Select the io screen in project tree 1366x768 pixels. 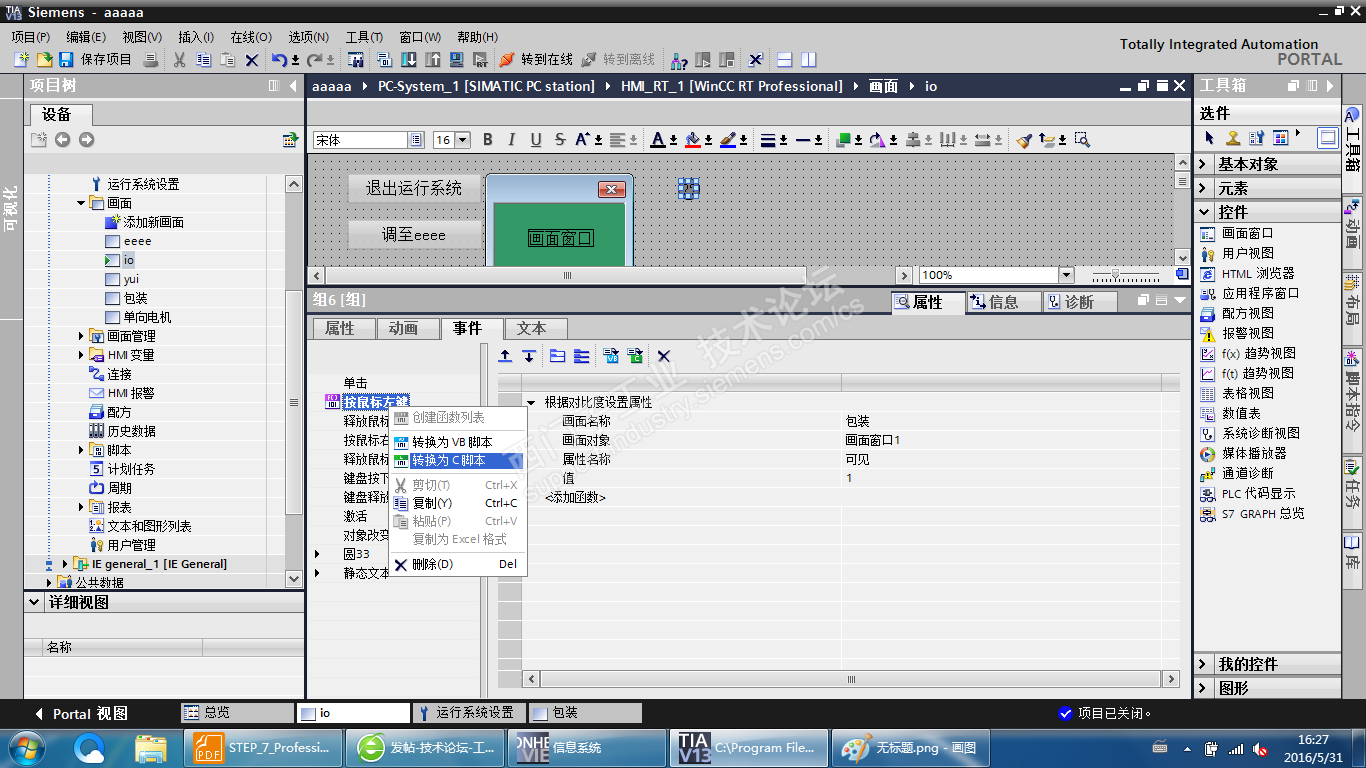pos(129,260)
